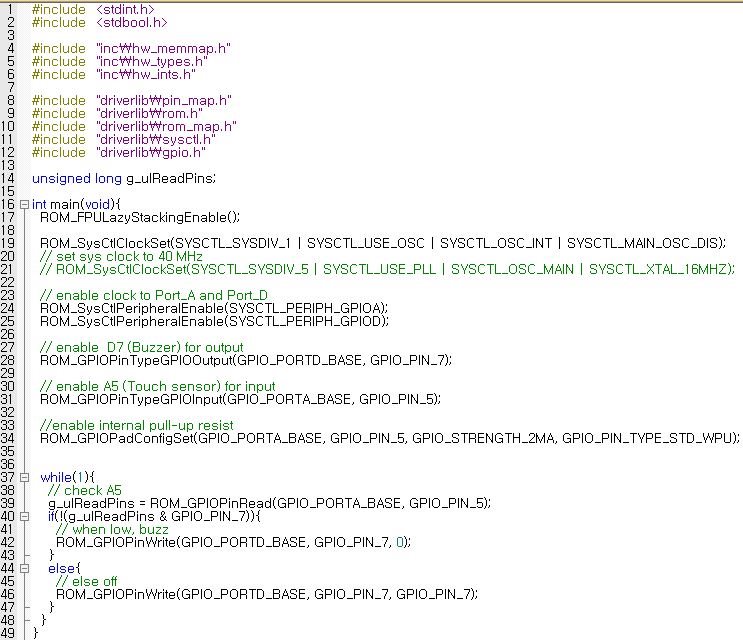Click the 'set sys clock to 40 MHz' comment

(121, 257)
